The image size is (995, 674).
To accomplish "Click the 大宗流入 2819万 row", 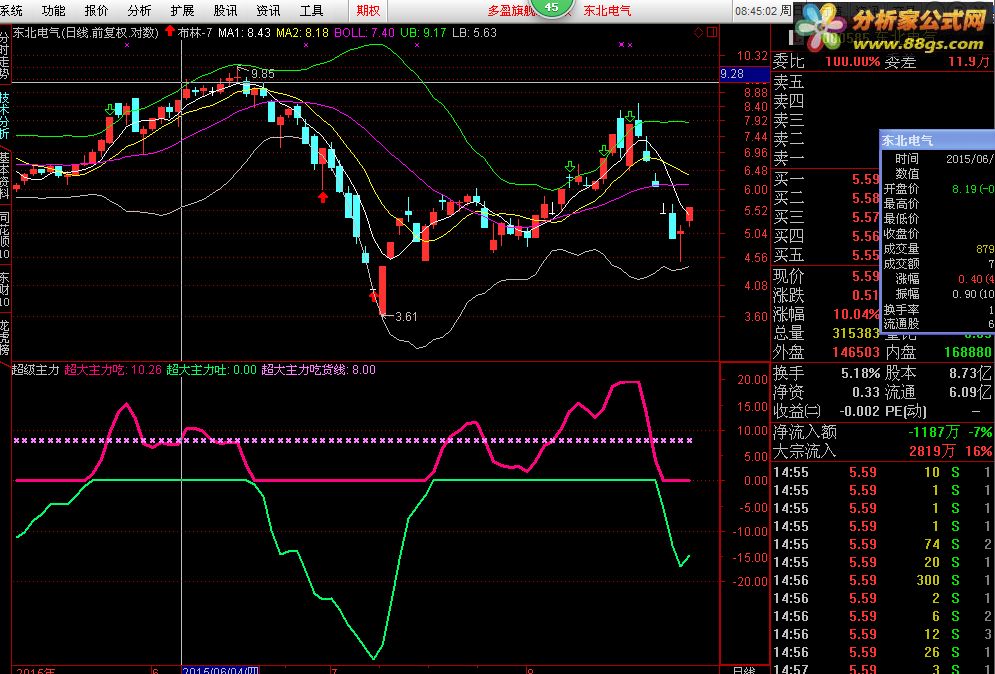I will (882, 451).
